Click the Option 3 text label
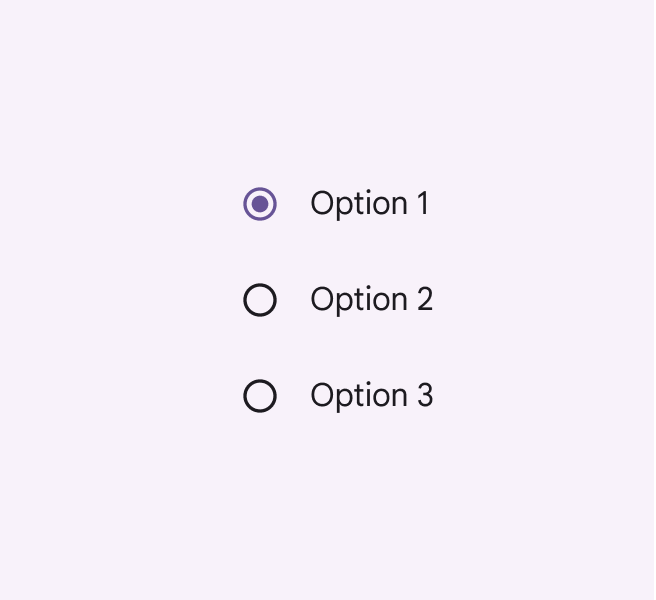The height and width of the screenshot is (600, 656). [371, 396]
